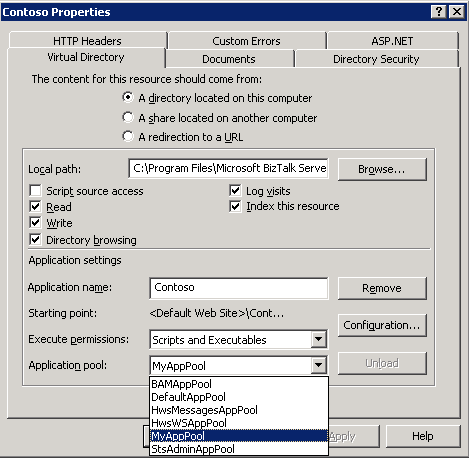This screenshot has height=459, width=469.
Task: Pick HwsMessagesAppPool from the list
Action: [239, 410]
